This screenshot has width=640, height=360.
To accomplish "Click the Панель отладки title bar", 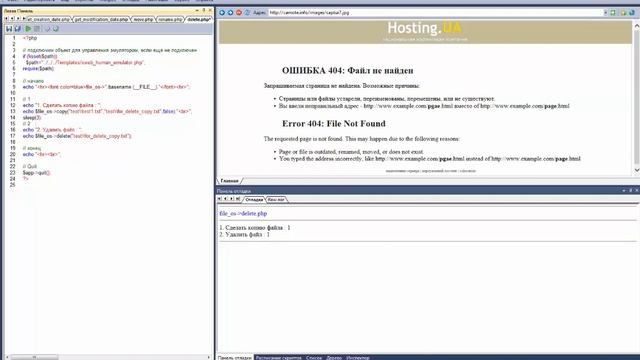I will click(427, 191).
